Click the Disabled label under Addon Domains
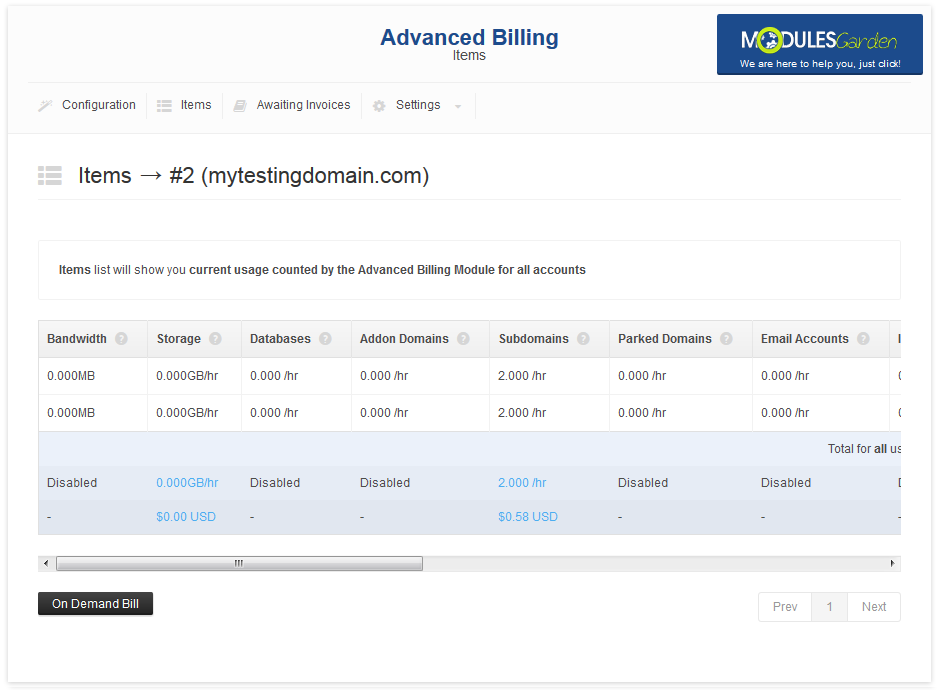 point(385,483)
